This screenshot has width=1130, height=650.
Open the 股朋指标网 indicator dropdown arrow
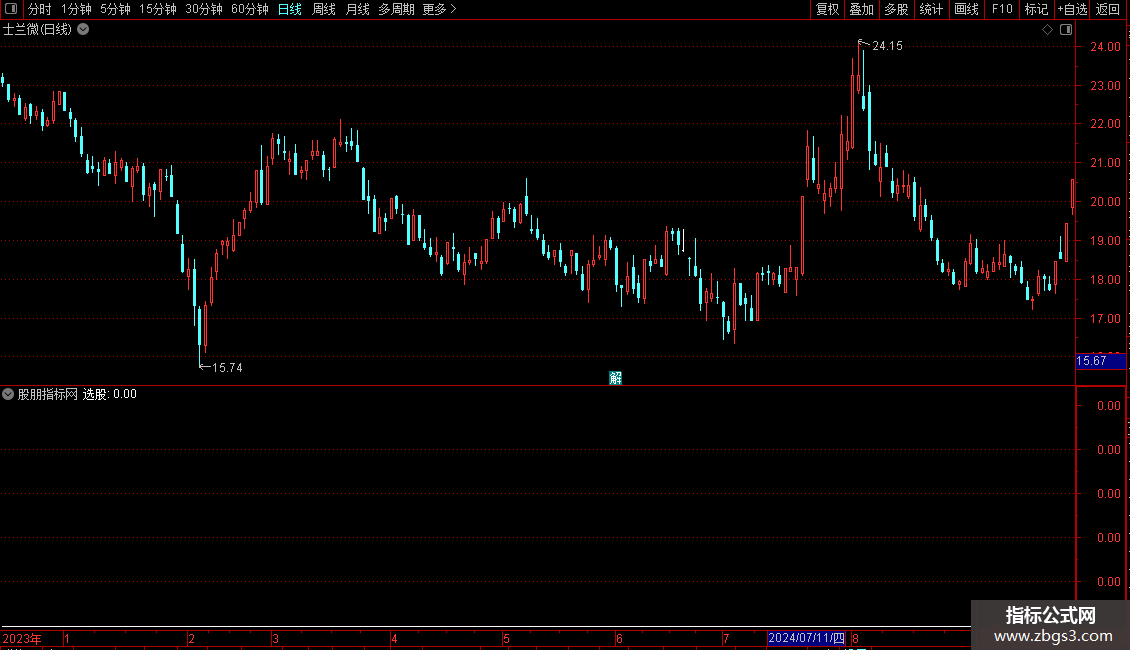coord(8,394)
